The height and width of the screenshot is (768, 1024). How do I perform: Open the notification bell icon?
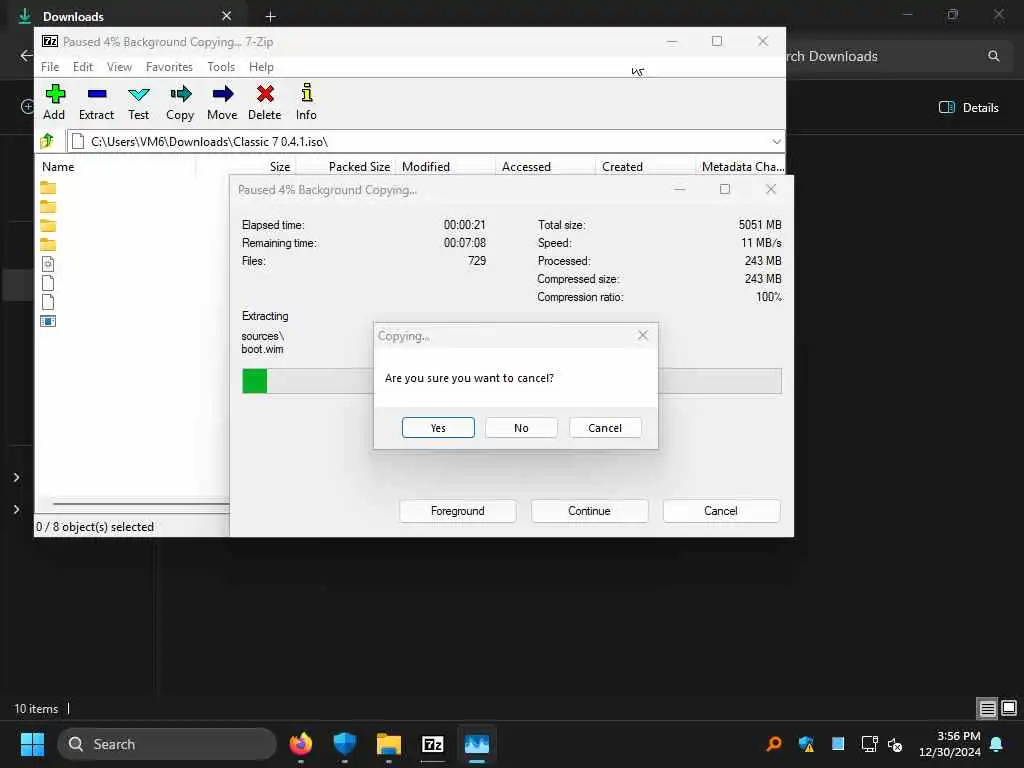point(997,744)
